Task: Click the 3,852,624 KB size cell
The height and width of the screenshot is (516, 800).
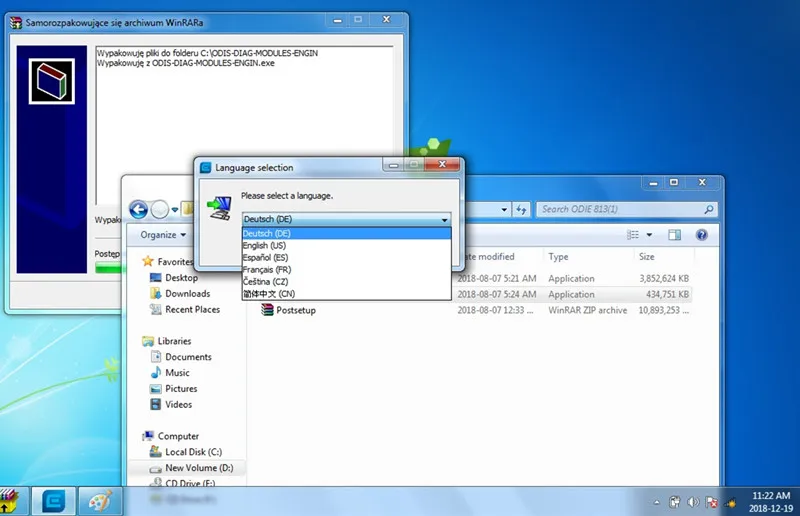Action: pos(664,279)
